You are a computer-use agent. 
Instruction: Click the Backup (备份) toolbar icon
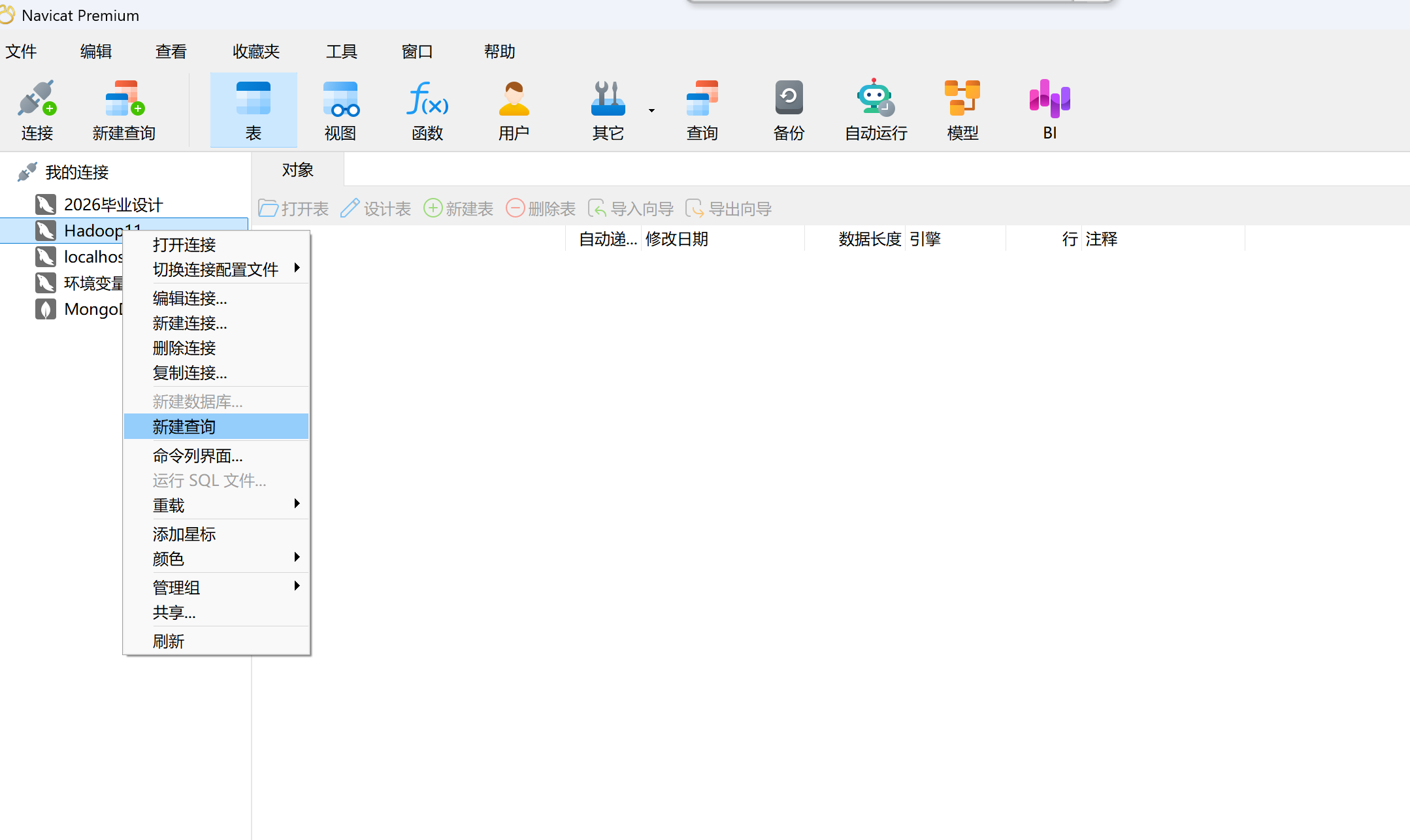coord(789,99)
